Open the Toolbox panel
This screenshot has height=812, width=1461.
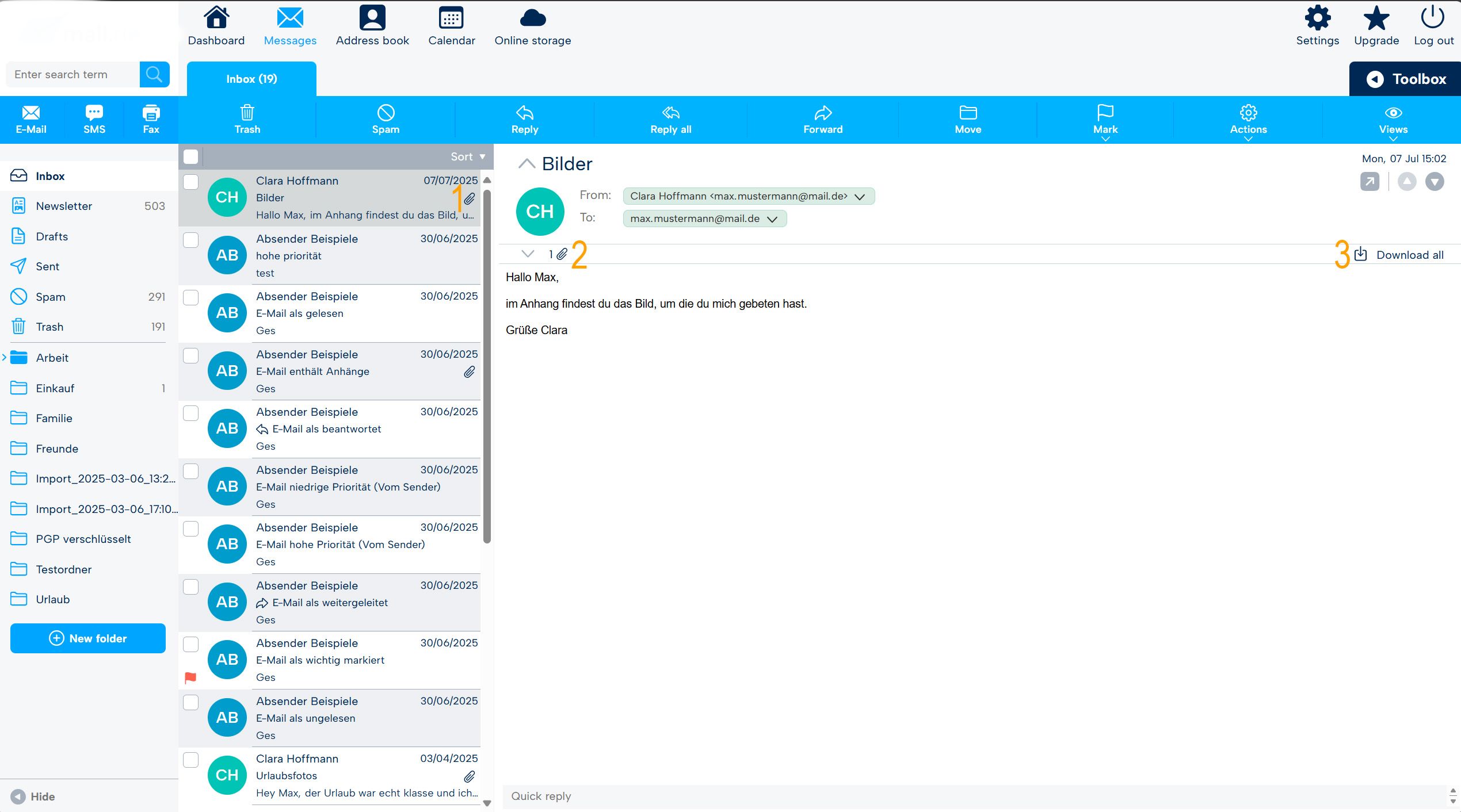pos(1405,79)
